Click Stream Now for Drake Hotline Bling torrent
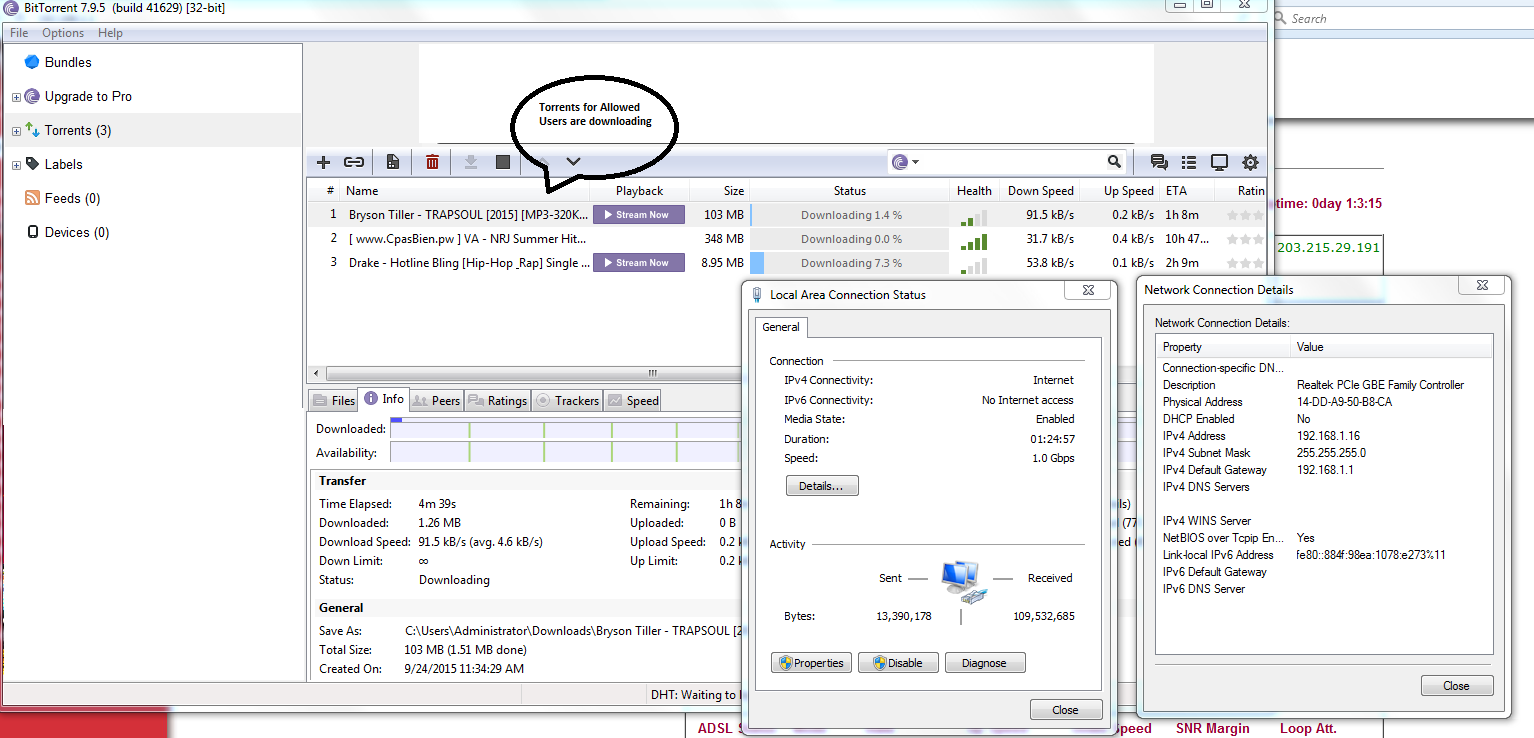 pos(639,263)
